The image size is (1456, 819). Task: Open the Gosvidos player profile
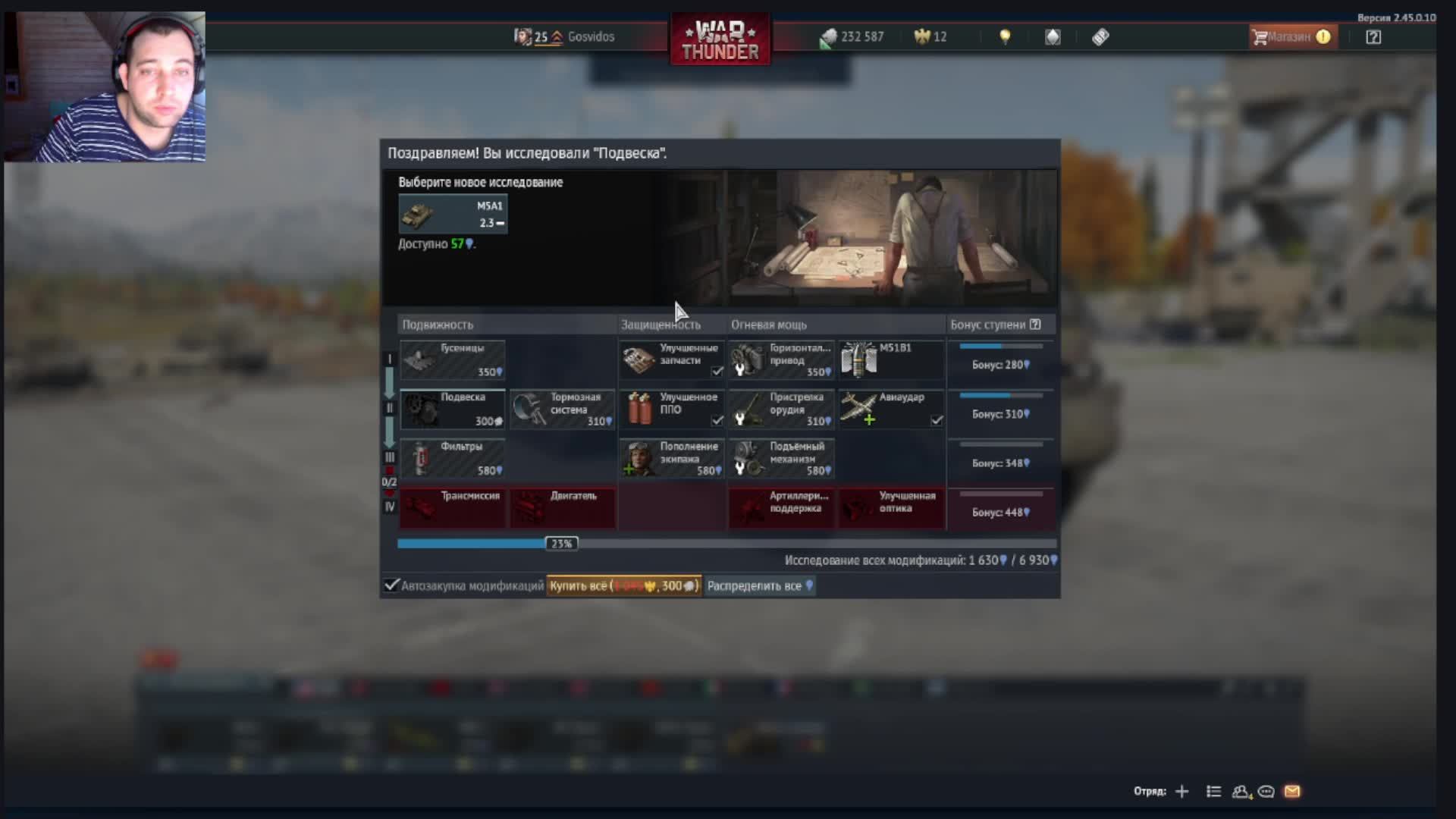point(590,37)
